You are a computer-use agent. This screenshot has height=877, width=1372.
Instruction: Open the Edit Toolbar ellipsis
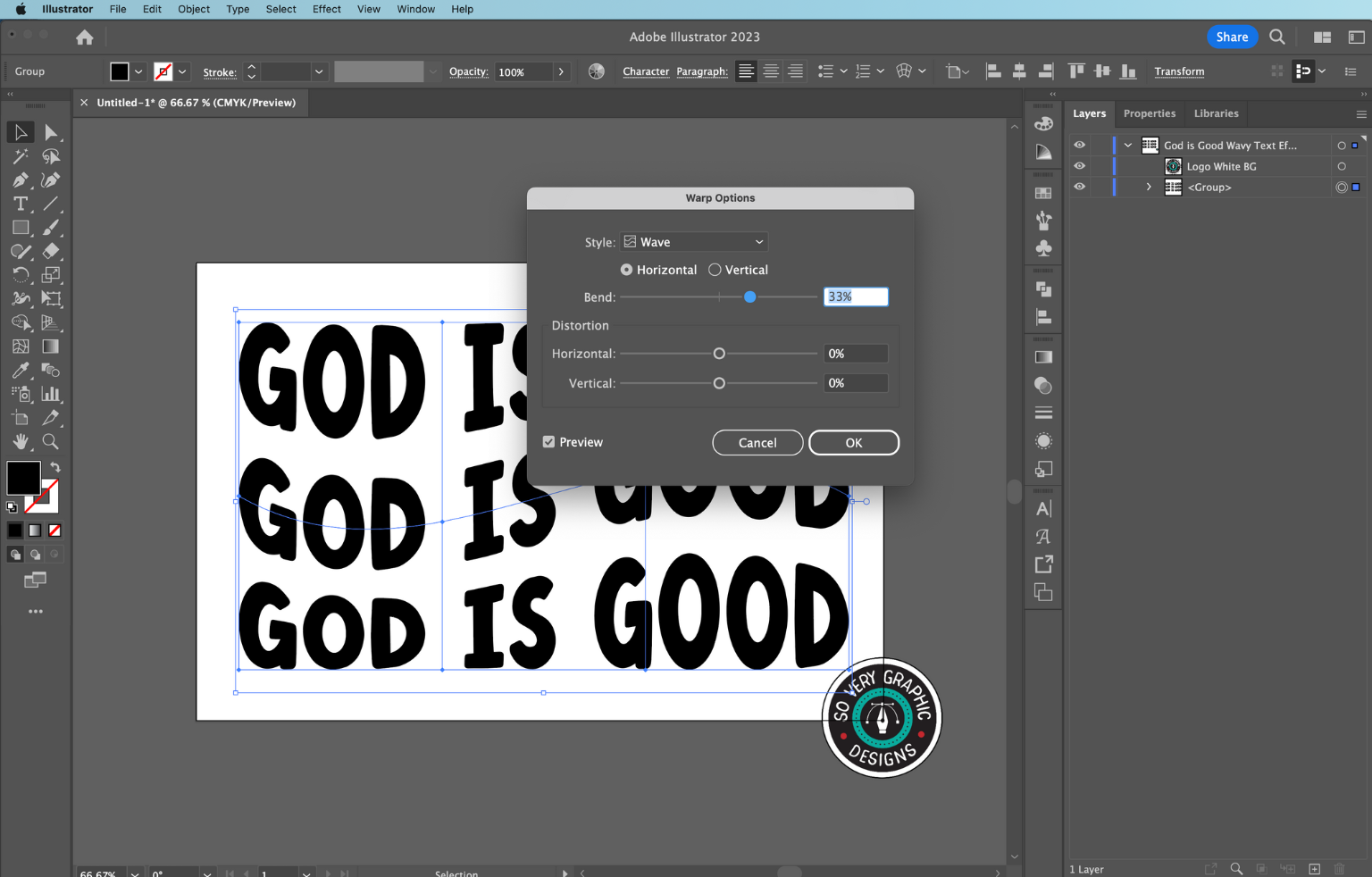point(36,612)
